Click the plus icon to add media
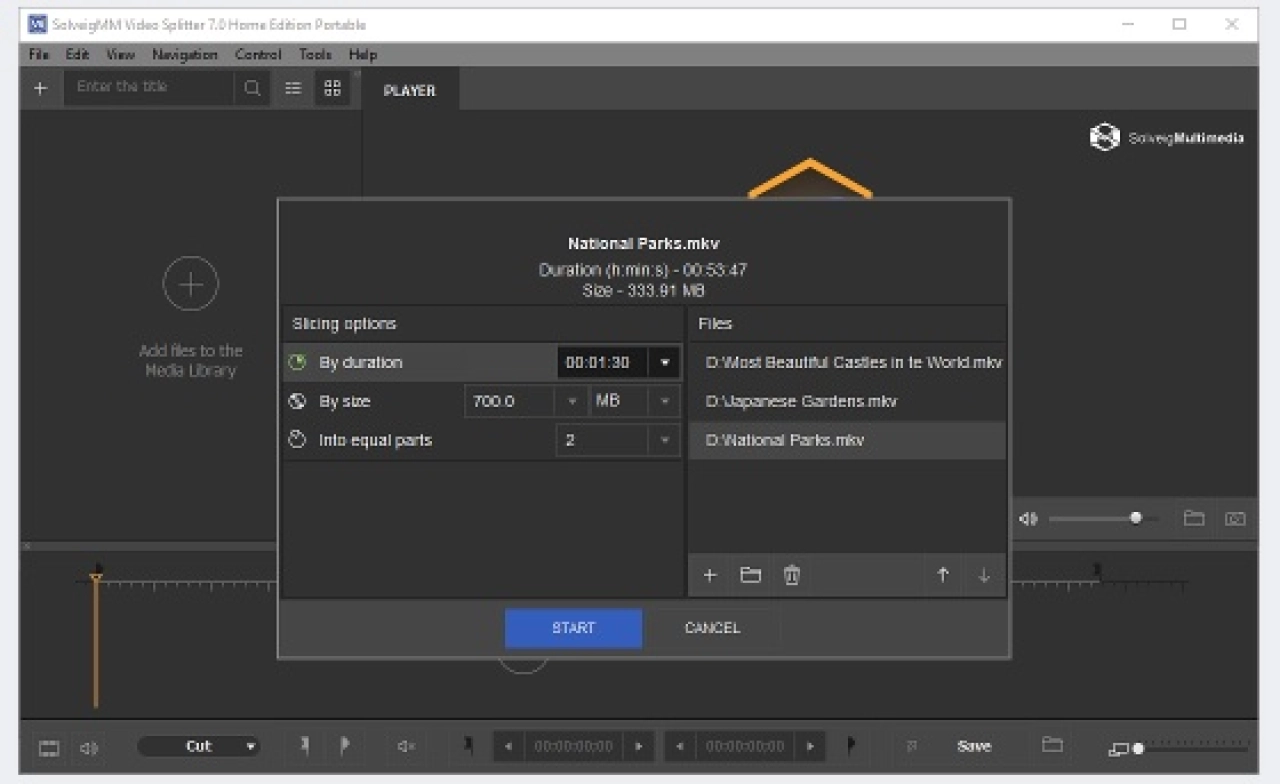This screenshot has height=784, width=1280. pyautogui.click(x=40, y=88)
